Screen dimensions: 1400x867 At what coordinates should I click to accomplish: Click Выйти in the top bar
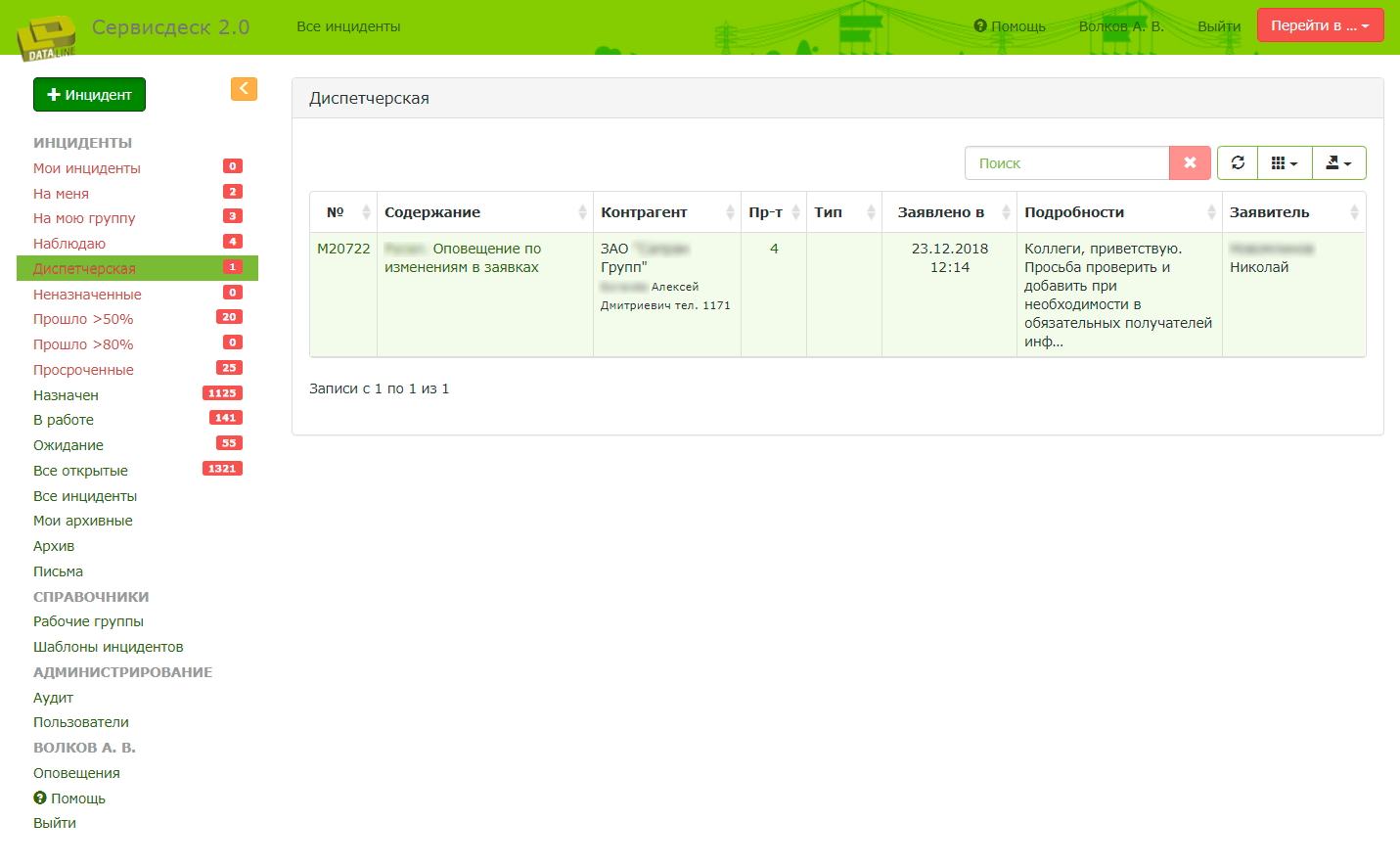pos(1219,26)
